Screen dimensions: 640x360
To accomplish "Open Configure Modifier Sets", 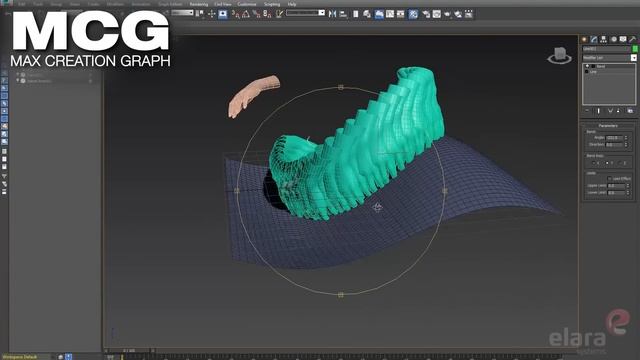I will tap(630, 111).
